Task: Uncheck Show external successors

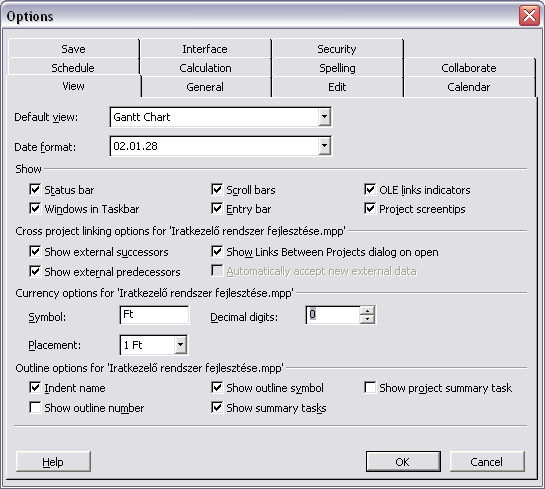Action: 35,252
